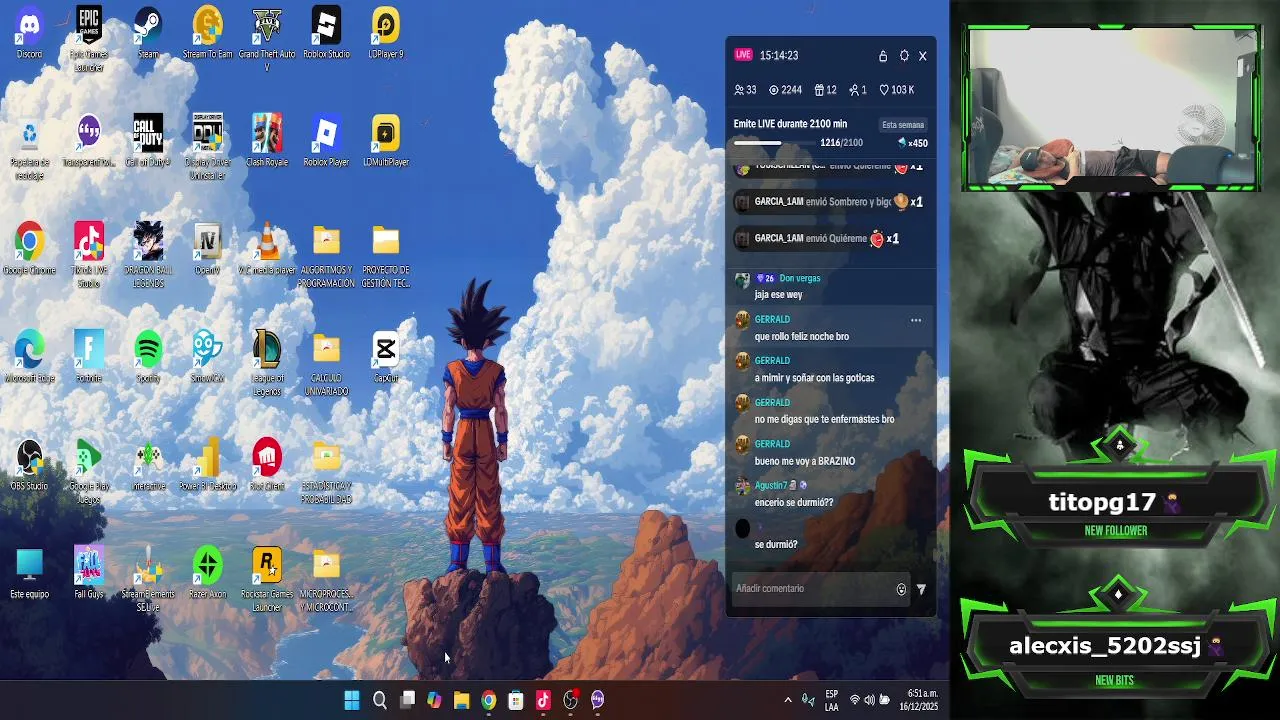Viewport: 1280px width, 720px height.
Task: Open taskbar Search
Action: (380, 700)
